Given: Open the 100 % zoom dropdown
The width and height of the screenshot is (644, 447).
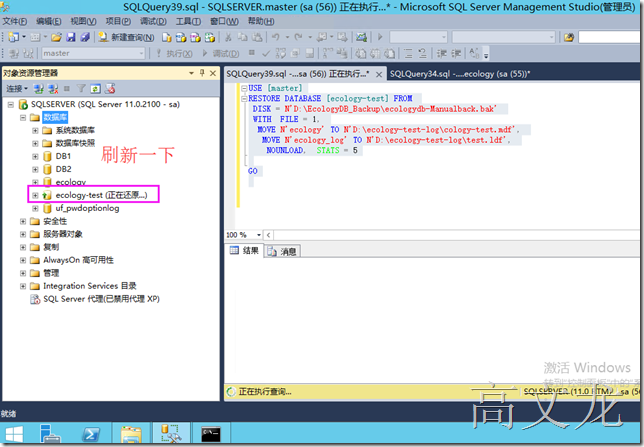Looking at the screenshot, I should (259, 235).
